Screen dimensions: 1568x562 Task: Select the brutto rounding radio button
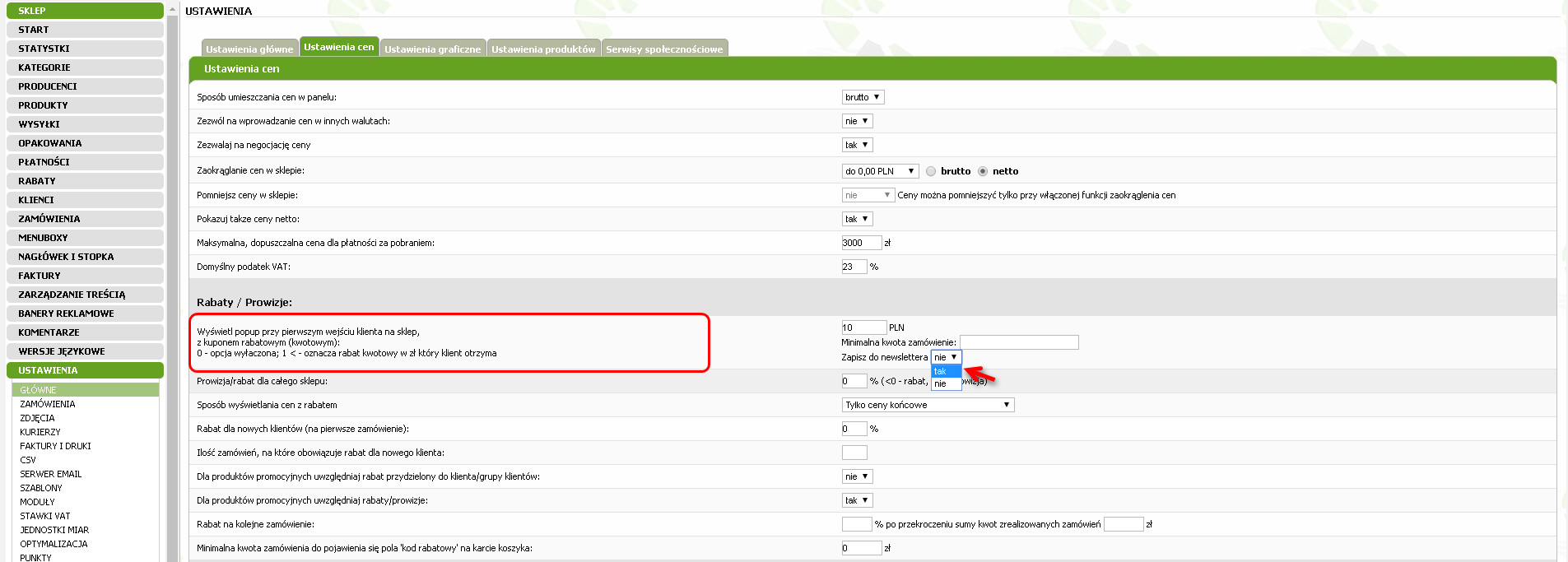coord(931,171)
